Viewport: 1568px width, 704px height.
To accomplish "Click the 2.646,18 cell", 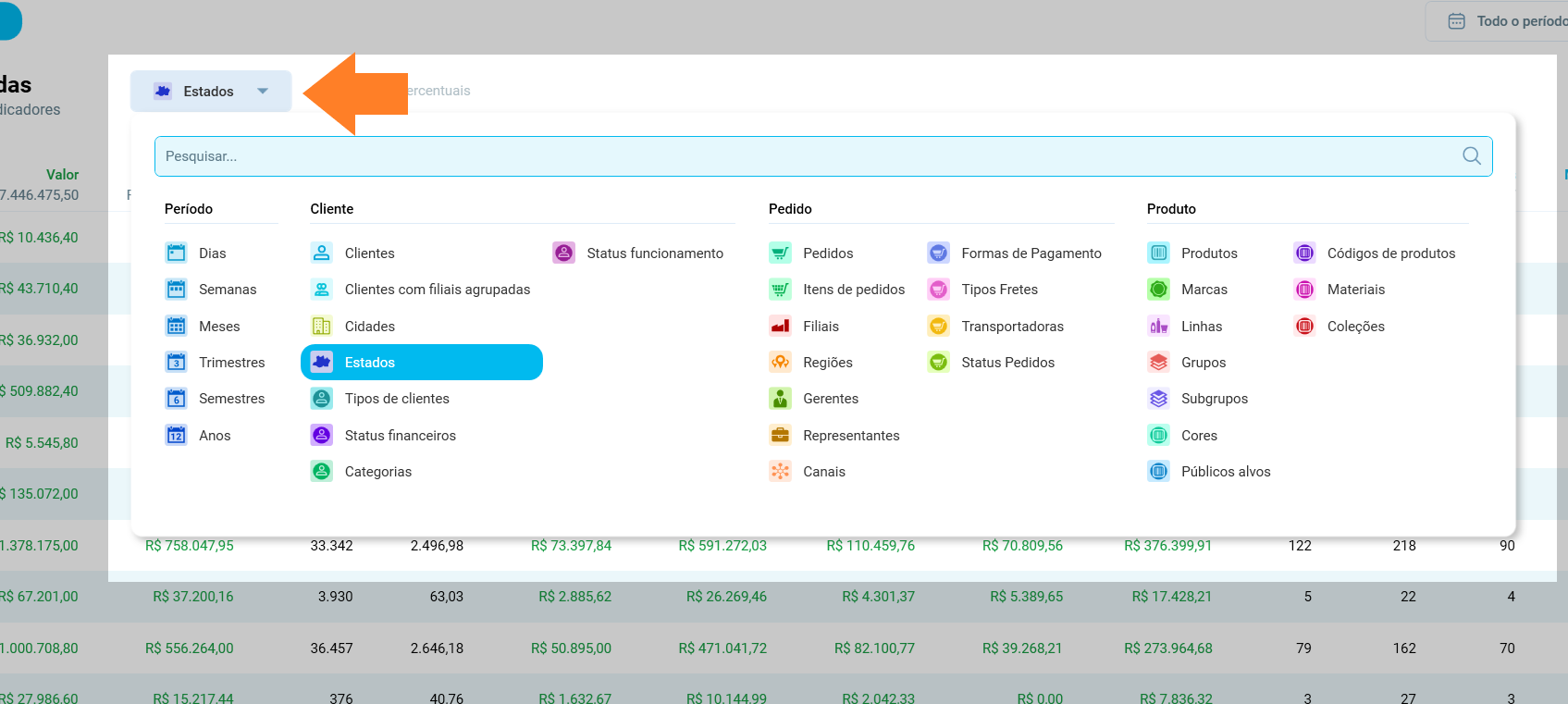I will pos(437,648).
